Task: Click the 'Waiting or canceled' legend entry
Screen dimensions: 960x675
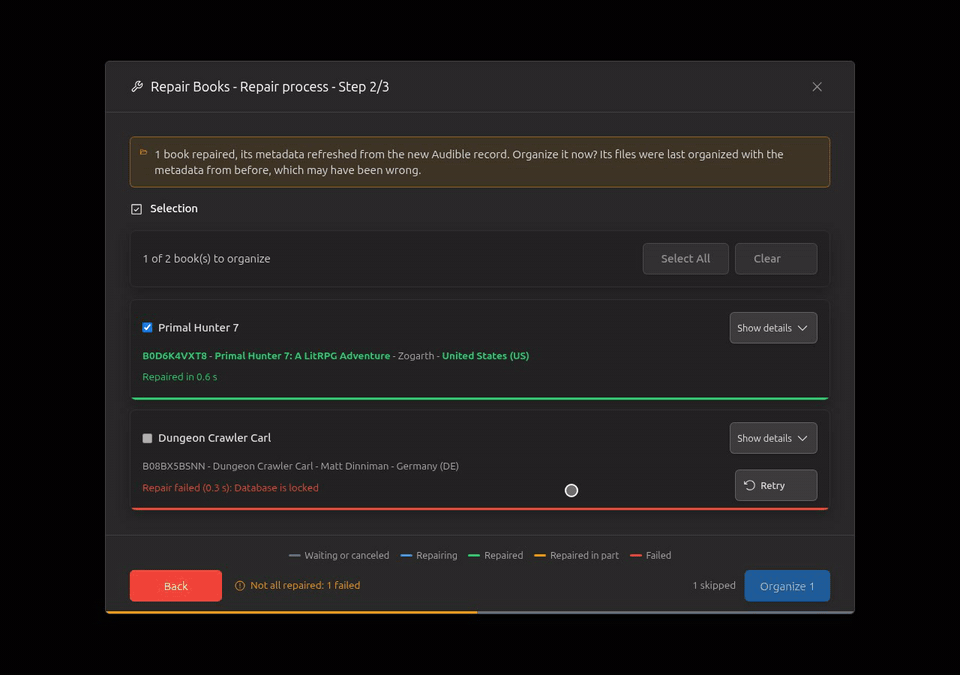Action: 339,555
